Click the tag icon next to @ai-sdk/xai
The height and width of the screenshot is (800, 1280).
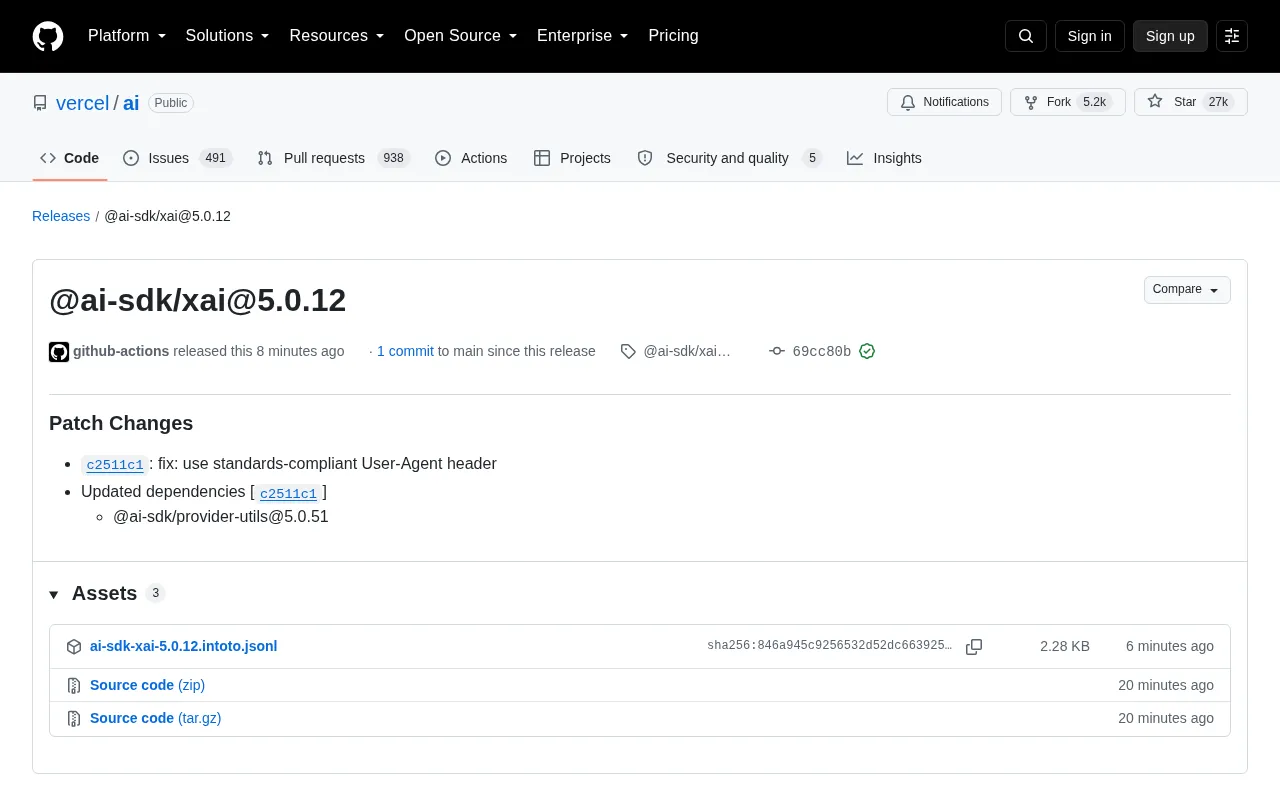pos(628,351)
